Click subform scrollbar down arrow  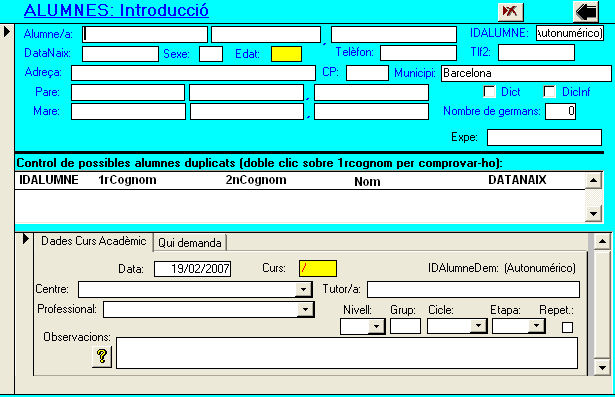pos(602,368)
